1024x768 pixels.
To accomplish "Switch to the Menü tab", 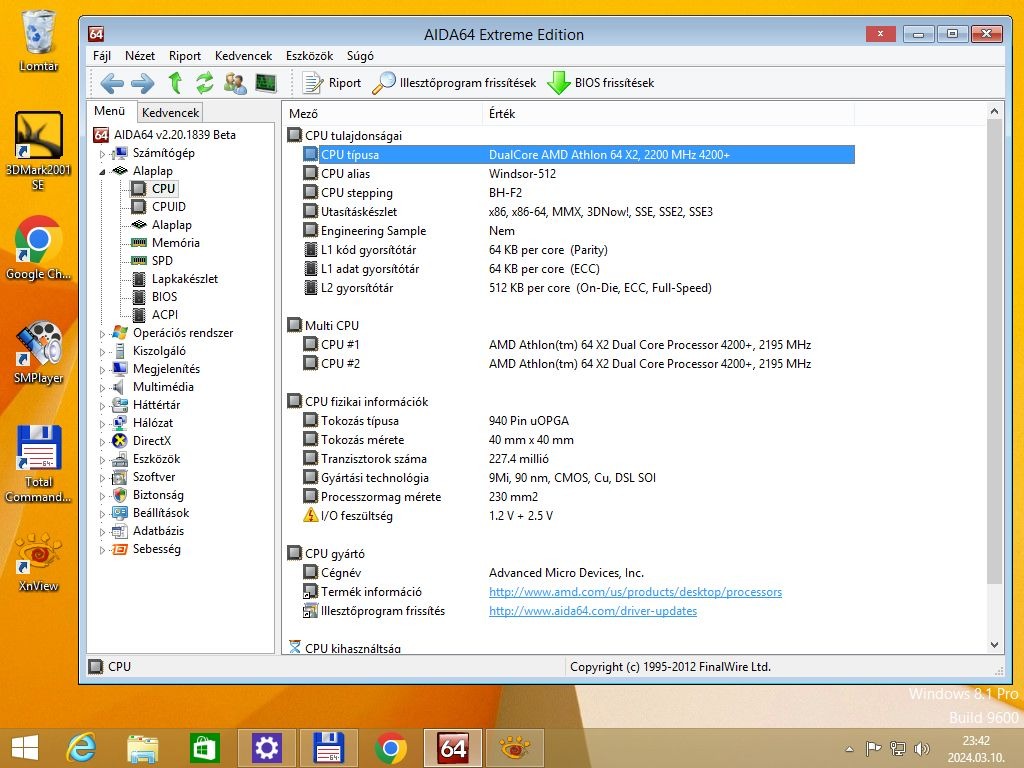I will [x=109, y=110].
